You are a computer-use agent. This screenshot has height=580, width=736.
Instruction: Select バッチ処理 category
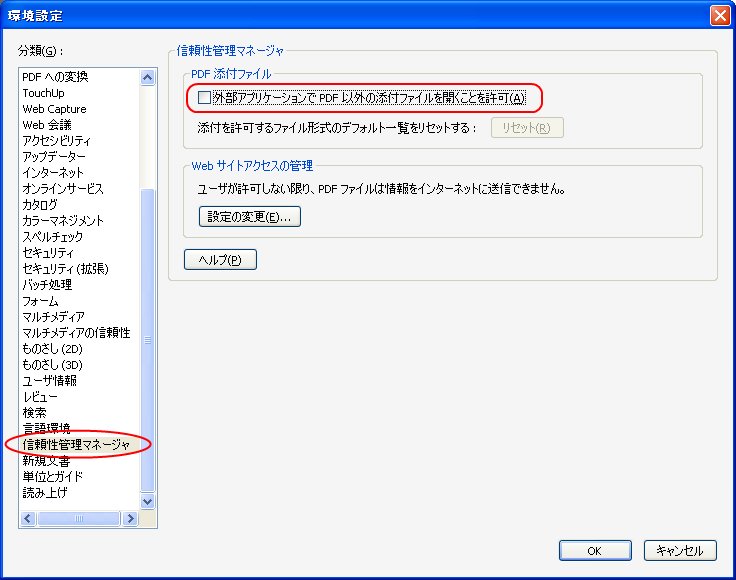coord(47,285)
